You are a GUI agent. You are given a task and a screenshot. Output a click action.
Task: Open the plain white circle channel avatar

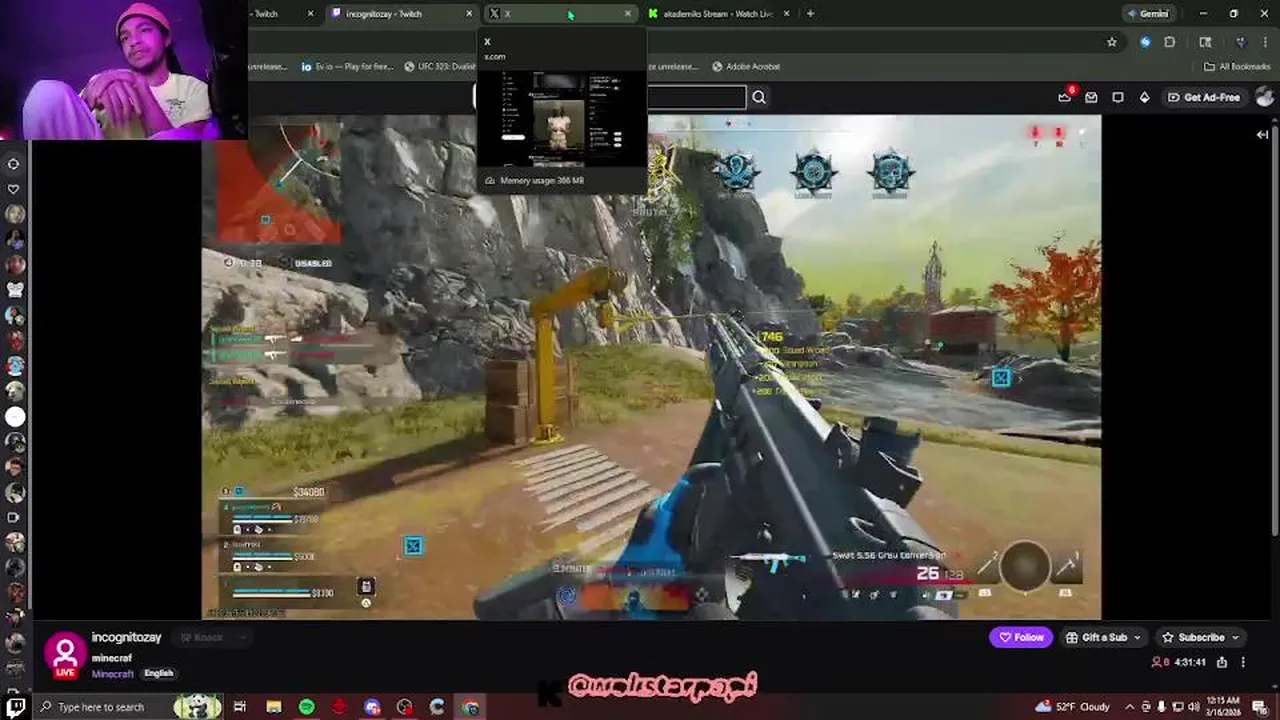click(x=15, y=416)
